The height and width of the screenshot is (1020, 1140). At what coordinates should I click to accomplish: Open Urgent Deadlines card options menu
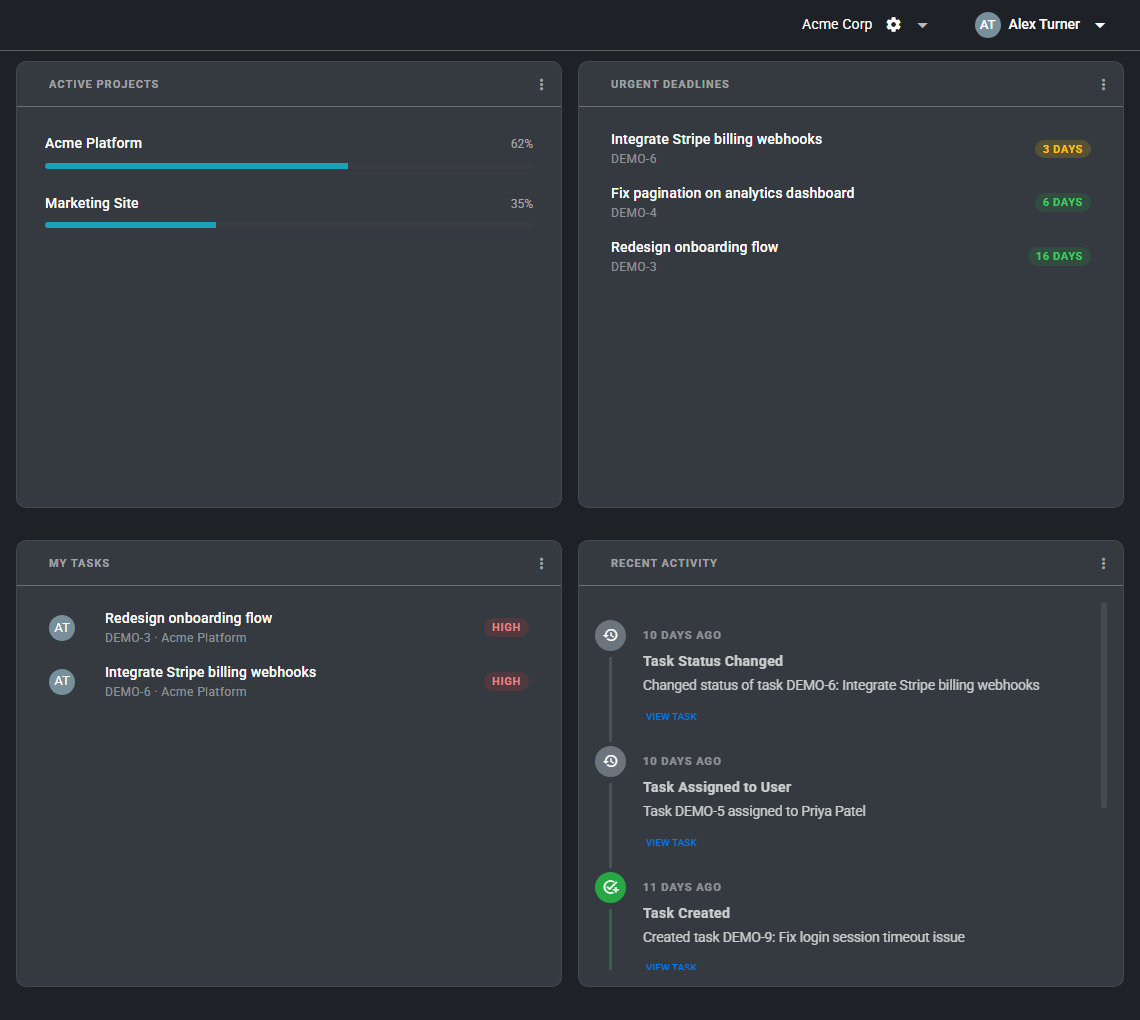click(x=1104, y=84)
